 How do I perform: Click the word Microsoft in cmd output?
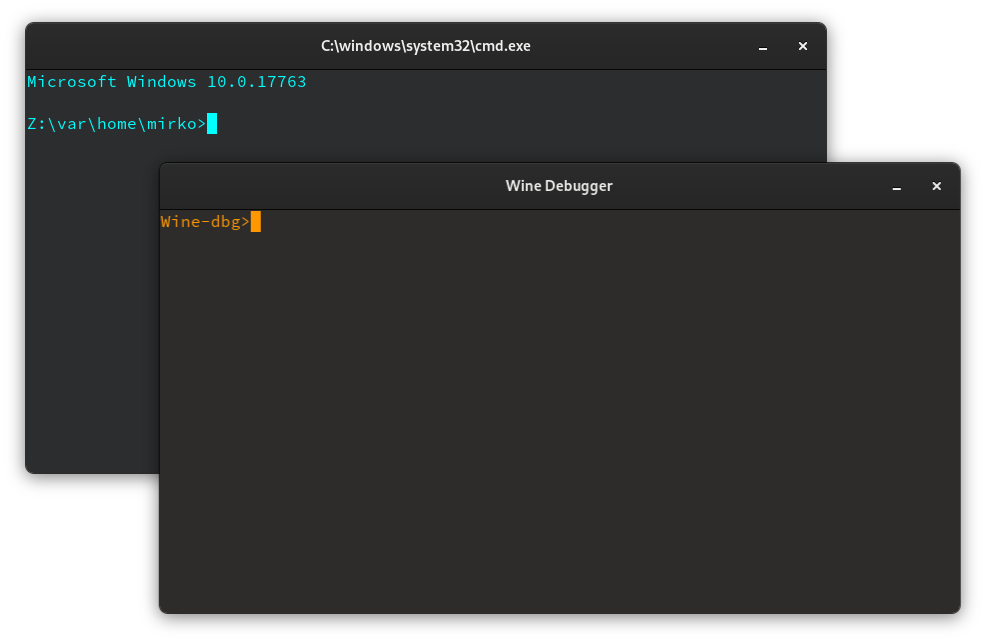click(x=71, y=82)
